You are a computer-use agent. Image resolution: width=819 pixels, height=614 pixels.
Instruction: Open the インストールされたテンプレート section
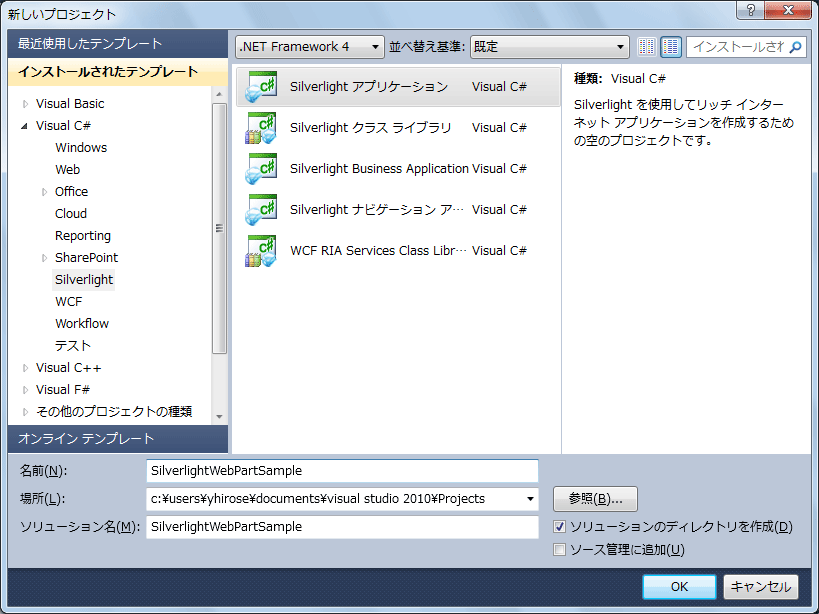click(118, 72)
